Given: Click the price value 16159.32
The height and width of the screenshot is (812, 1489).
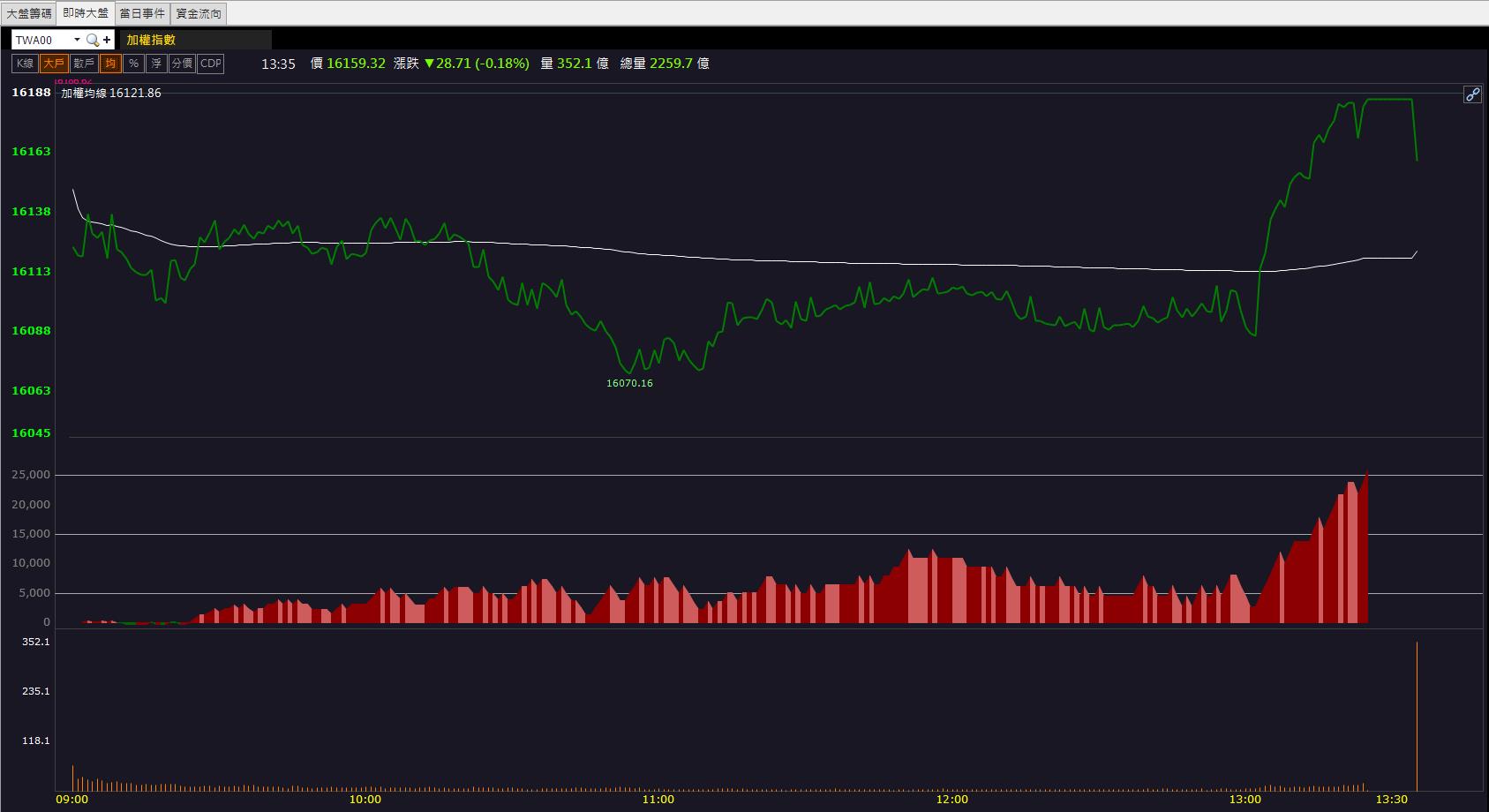Looking at the screenshot, I should 356,64.
